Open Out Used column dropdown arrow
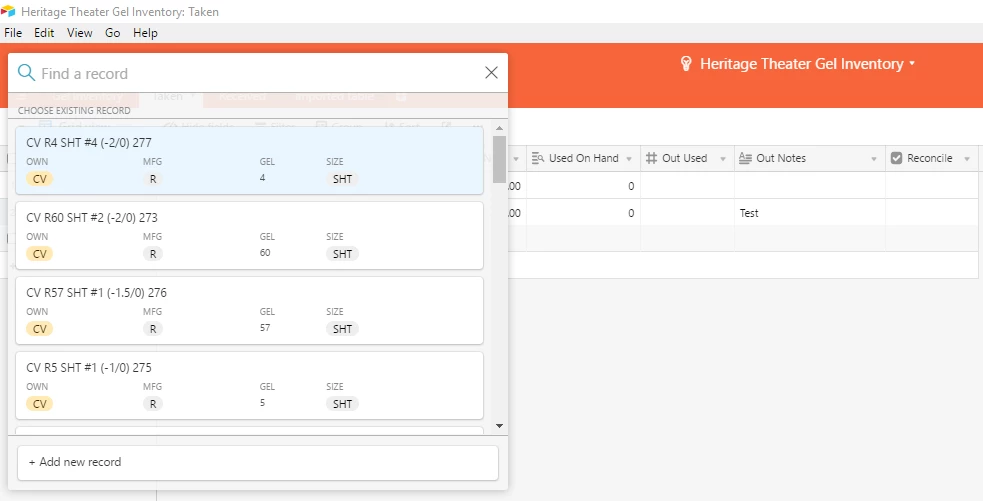983x501 pixels. 723,159
